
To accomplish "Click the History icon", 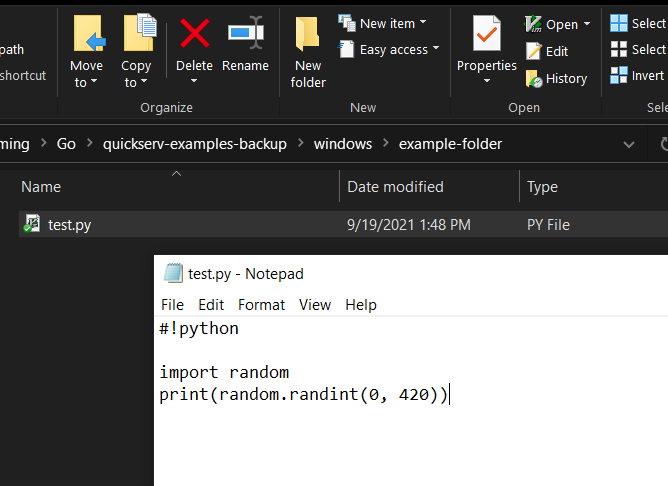I will (556, 78).
